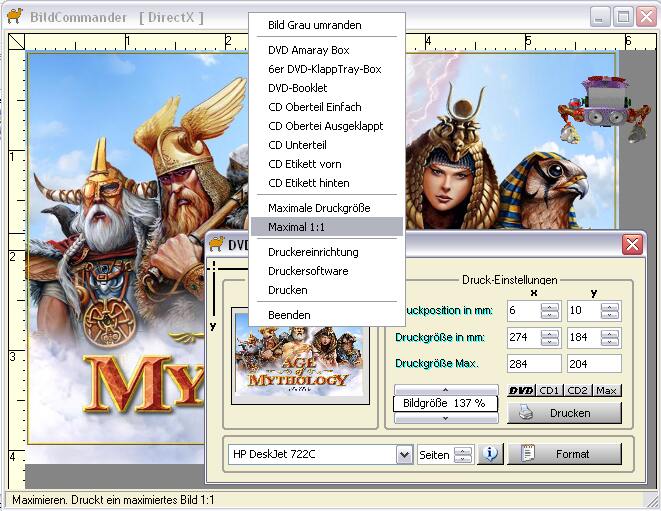Close the DVD print settings dialog
The image size is (661, 511).
pyautogui.click(x=632, y=245)
